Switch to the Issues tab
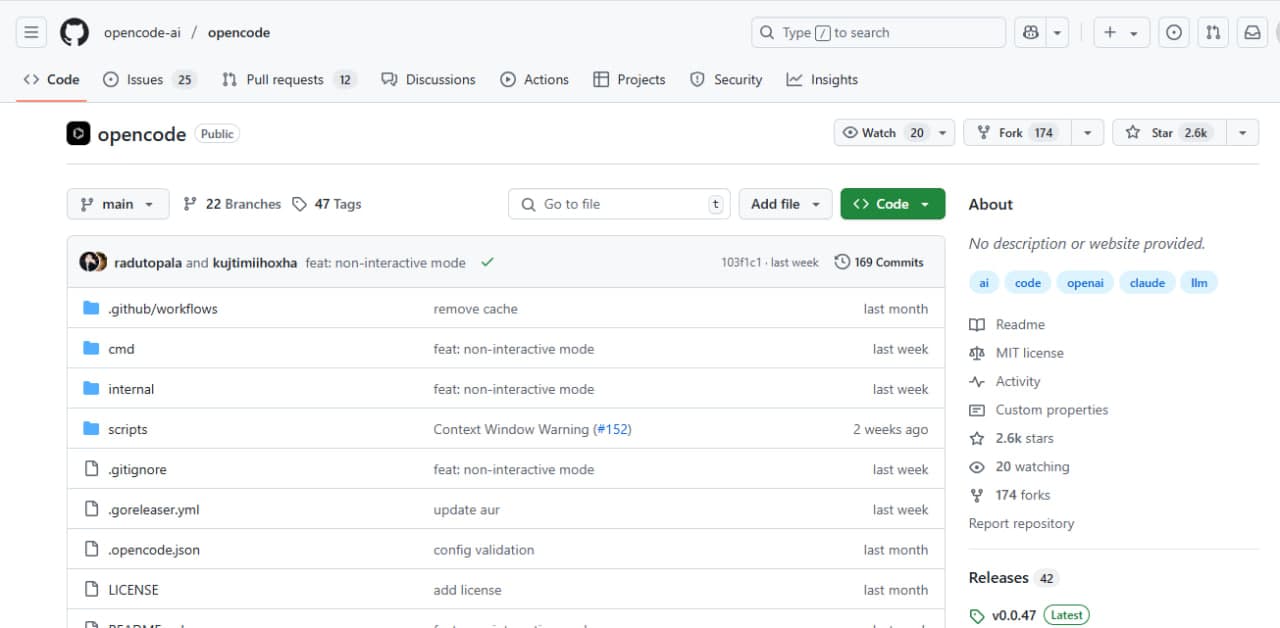This screenshot has height=628, width=1280. [150, 80]
